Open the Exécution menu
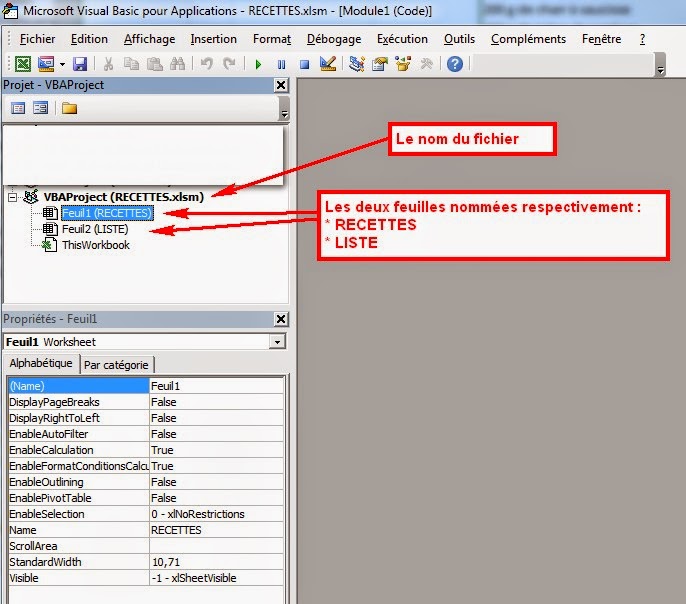 (x=402, y=39)
